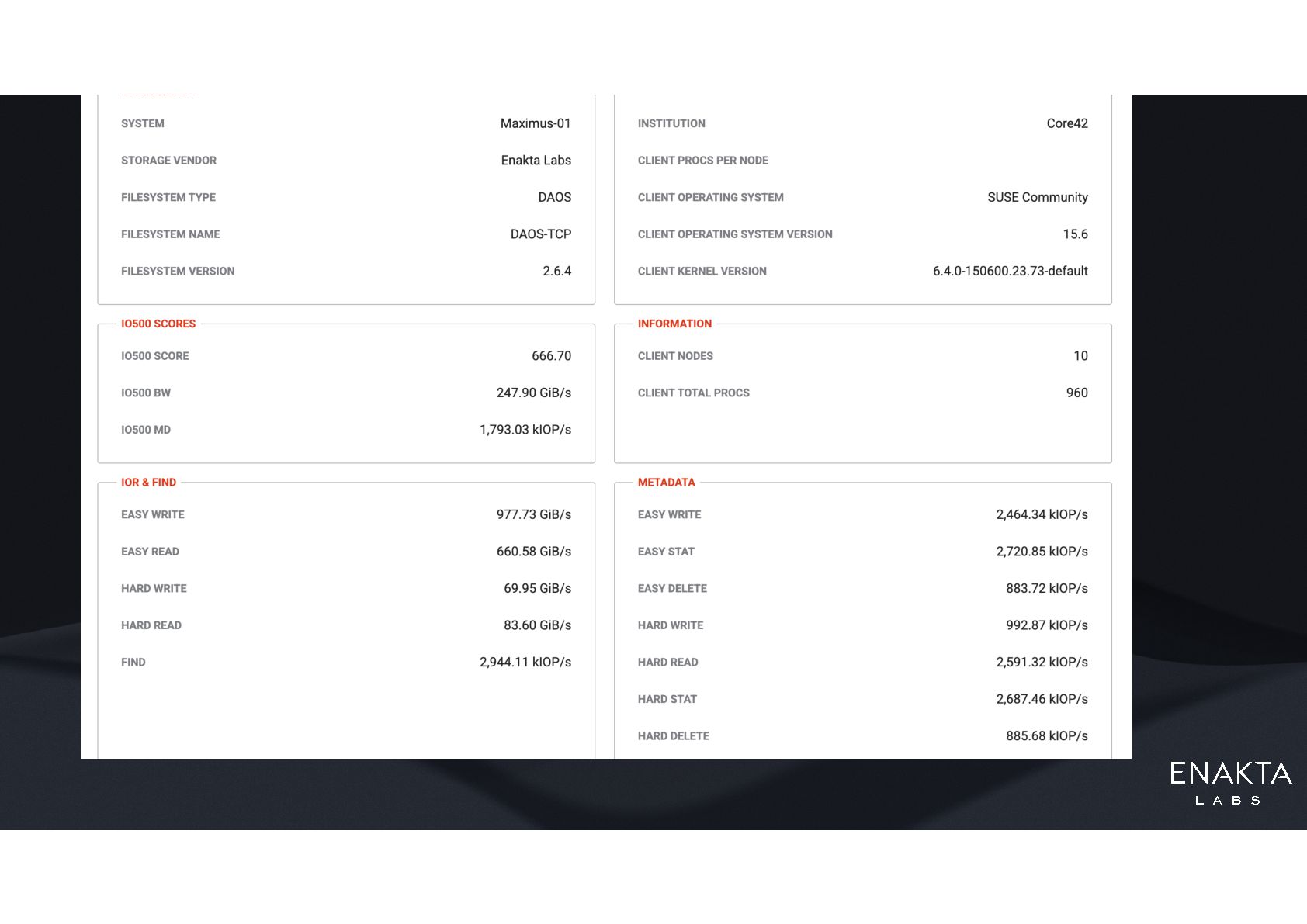Click the 'METADATA' section heading
Viewport: 1307px width, 924px height.
pyautogui.click(x=667, y=483)
